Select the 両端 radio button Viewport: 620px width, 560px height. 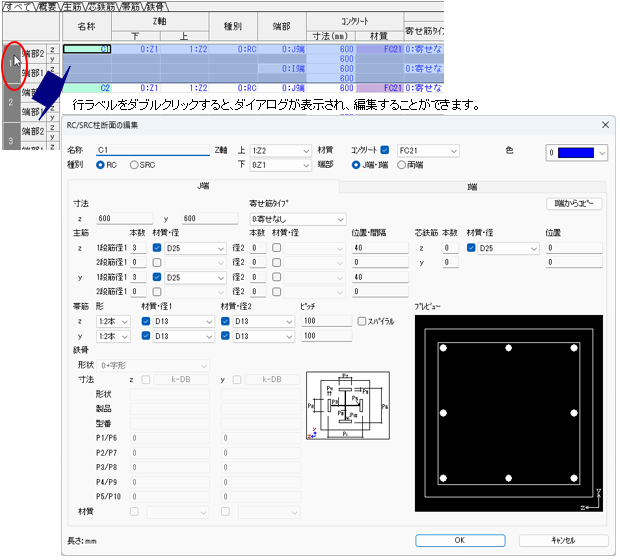pos(401,165)
